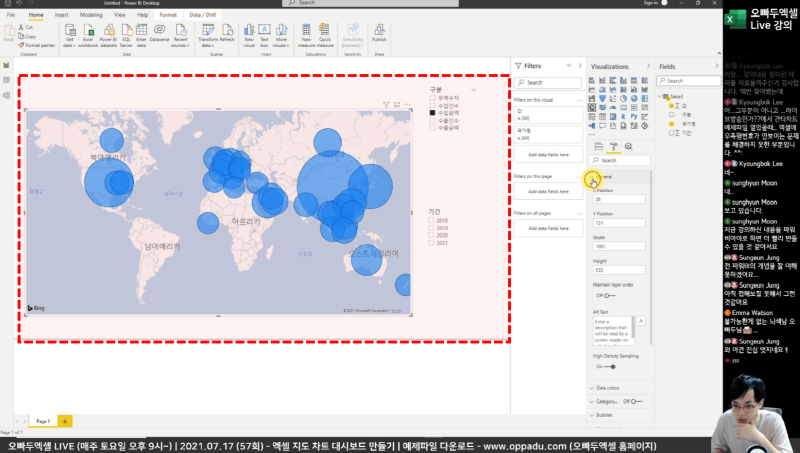Open the Analytics magnifier tab
The width and height of the screenshot is (800, 453).
(x=628, y=146)
